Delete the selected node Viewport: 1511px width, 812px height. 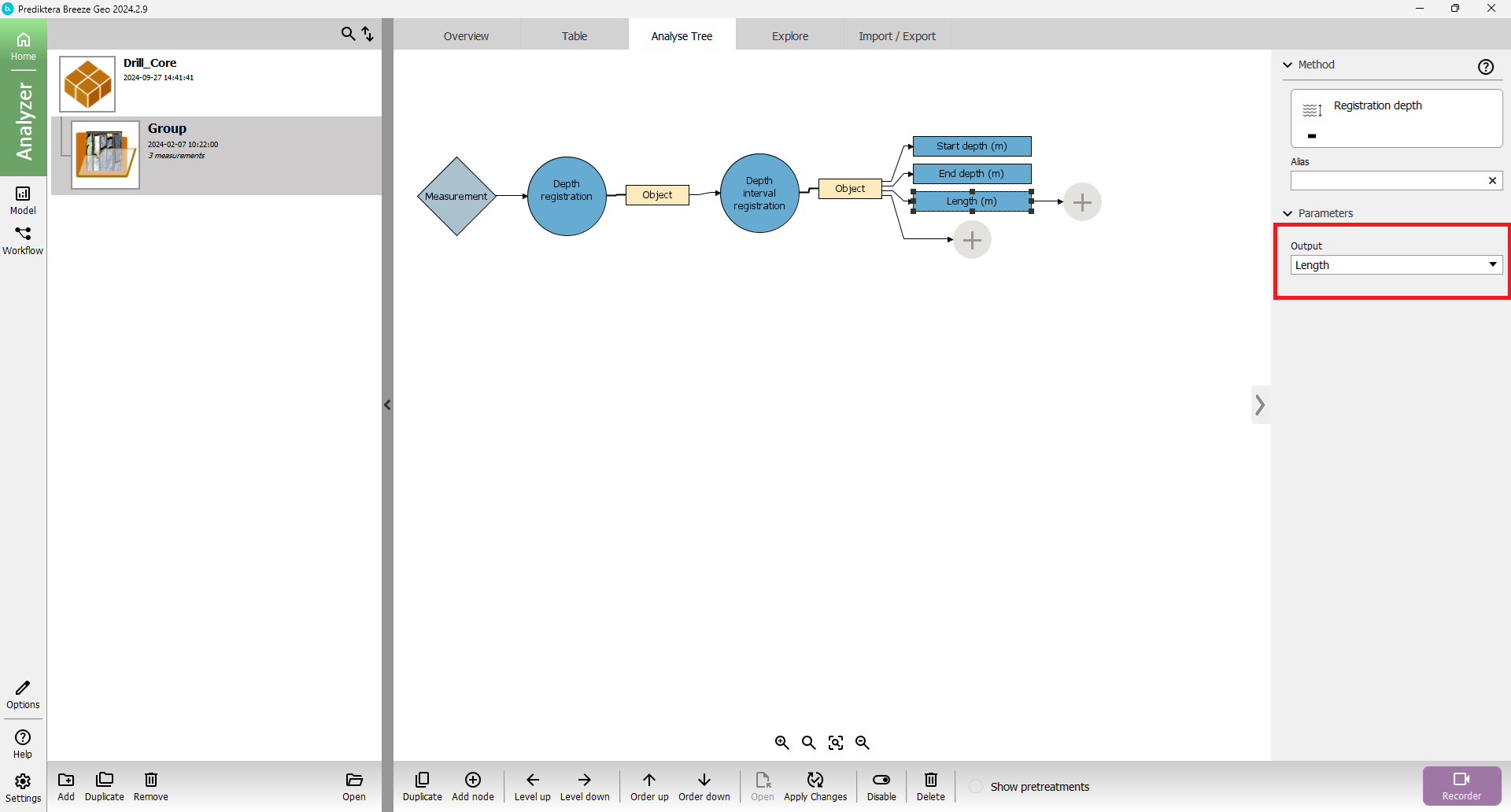pyautogui.click(x=930, y=785)
